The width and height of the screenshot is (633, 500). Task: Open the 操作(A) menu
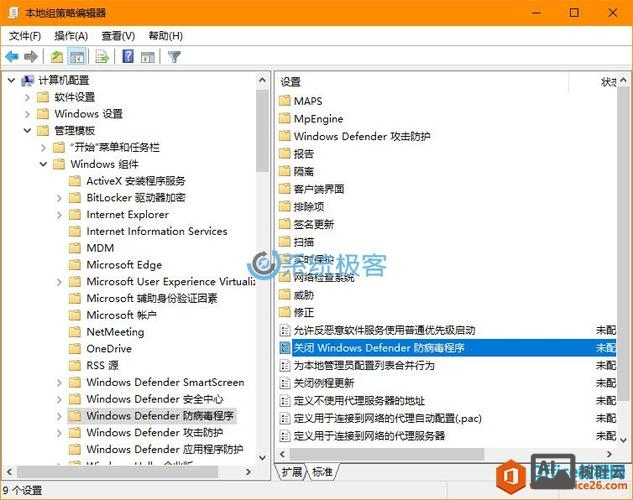[x=71, y=36]
